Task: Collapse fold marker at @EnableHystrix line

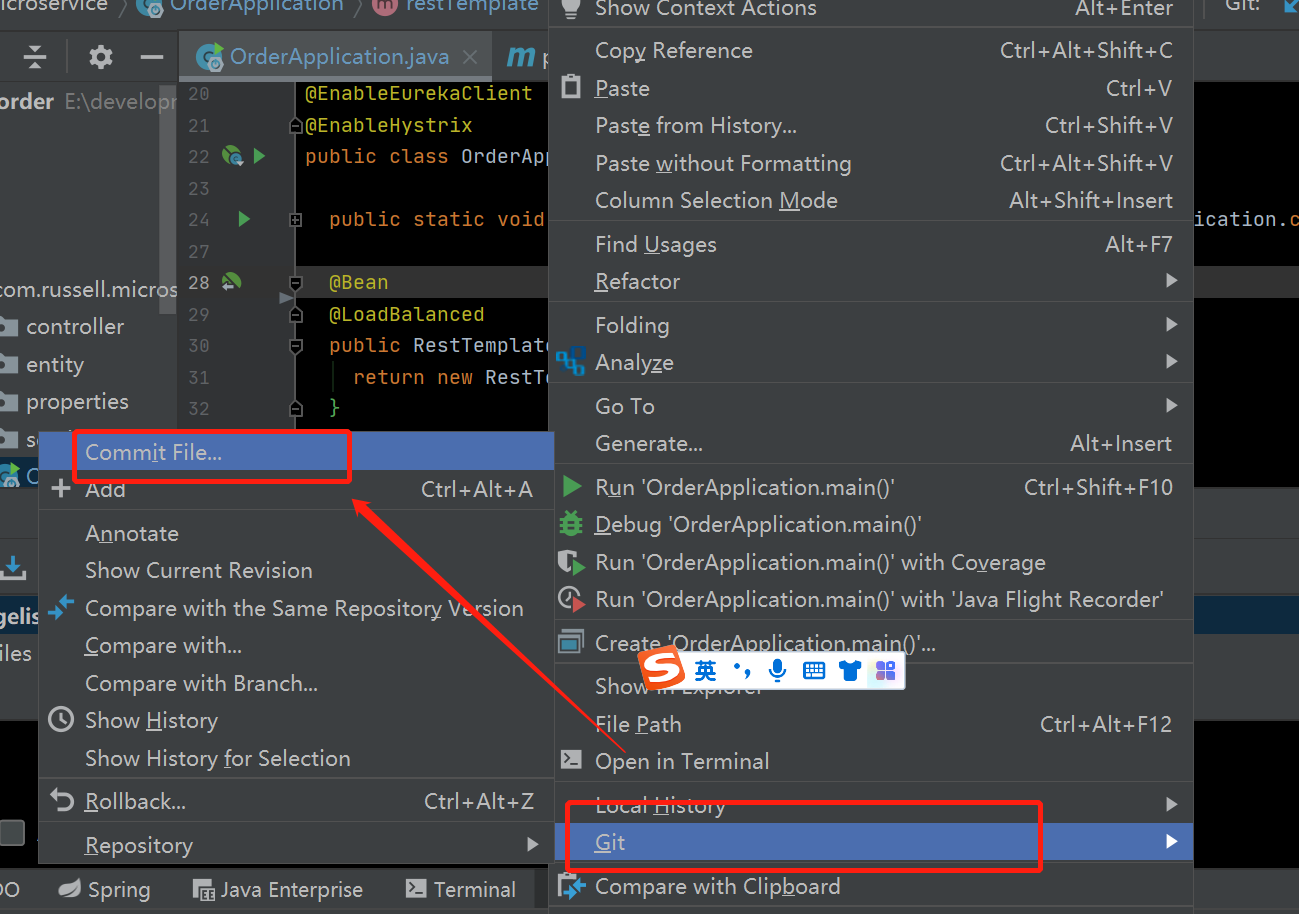Action: click(295, 126)
